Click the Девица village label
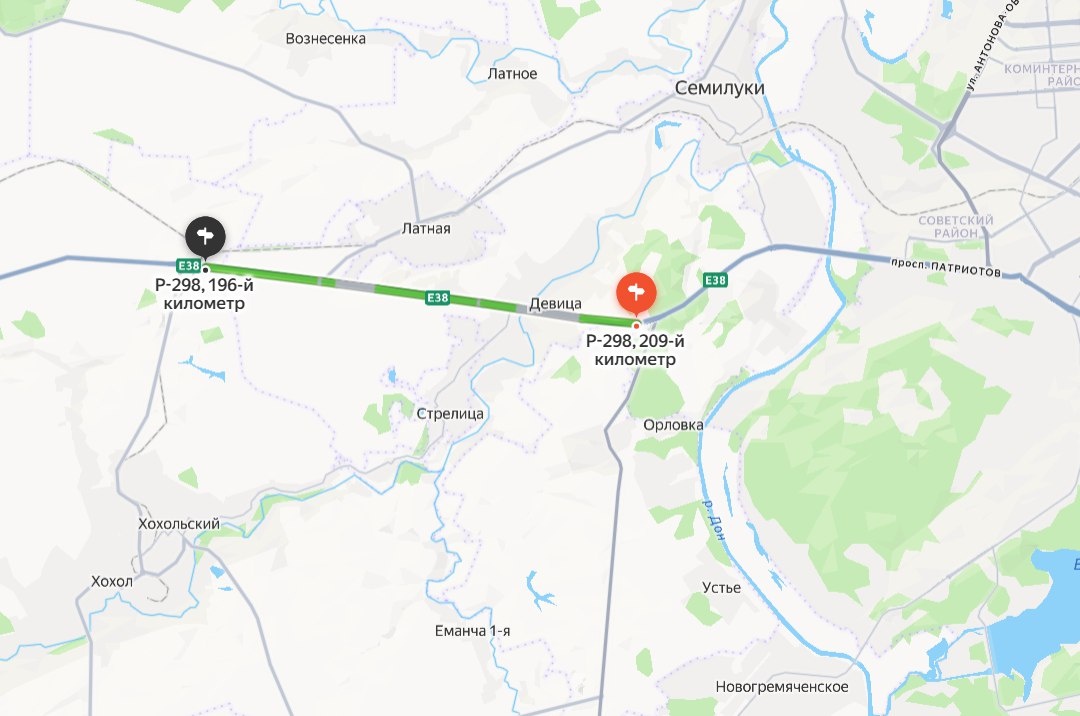Image resolution: width=1080 pixels, height=716 pixels. (555, 304)
